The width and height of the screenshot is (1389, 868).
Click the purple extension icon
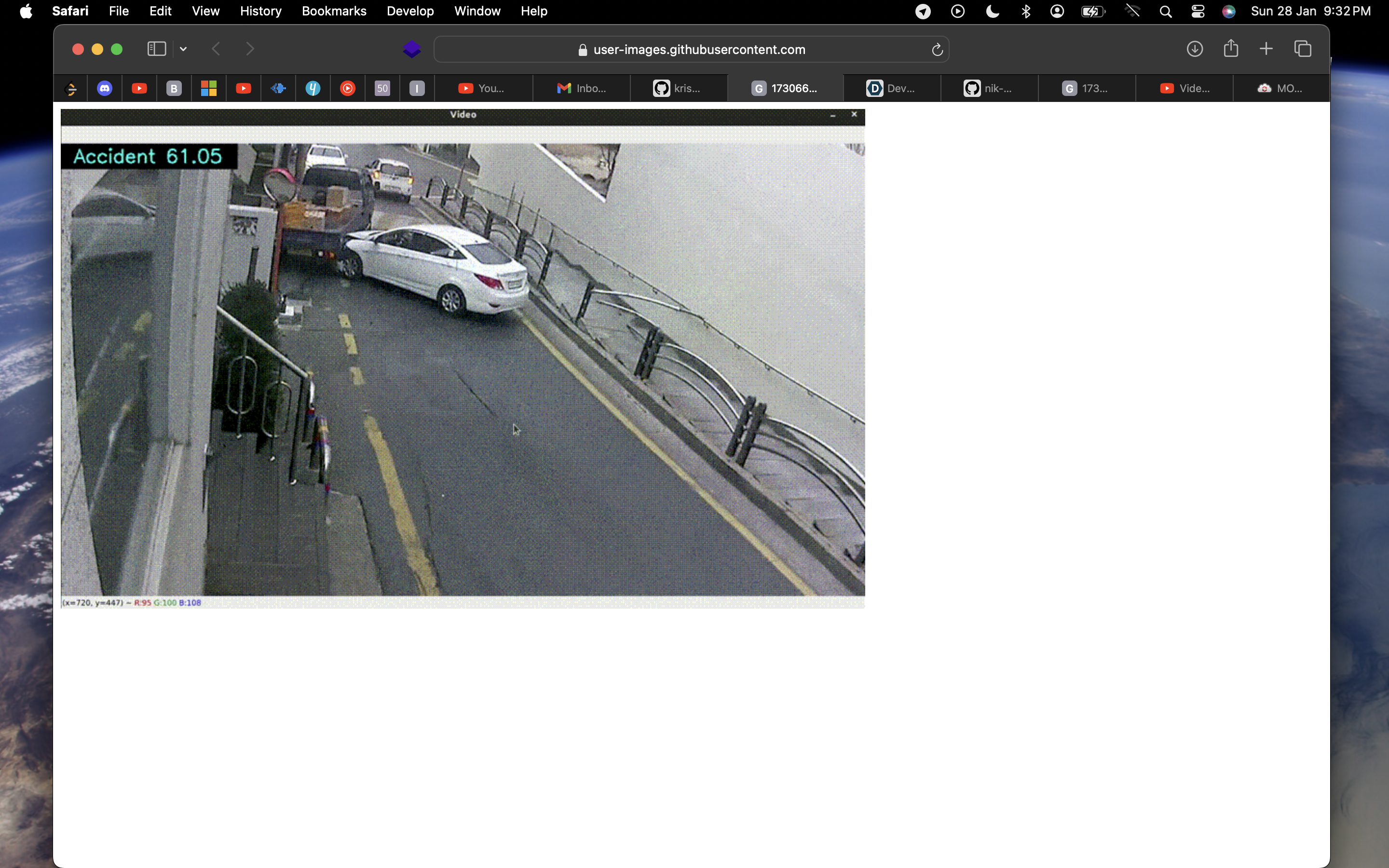(x=411, y=49)
